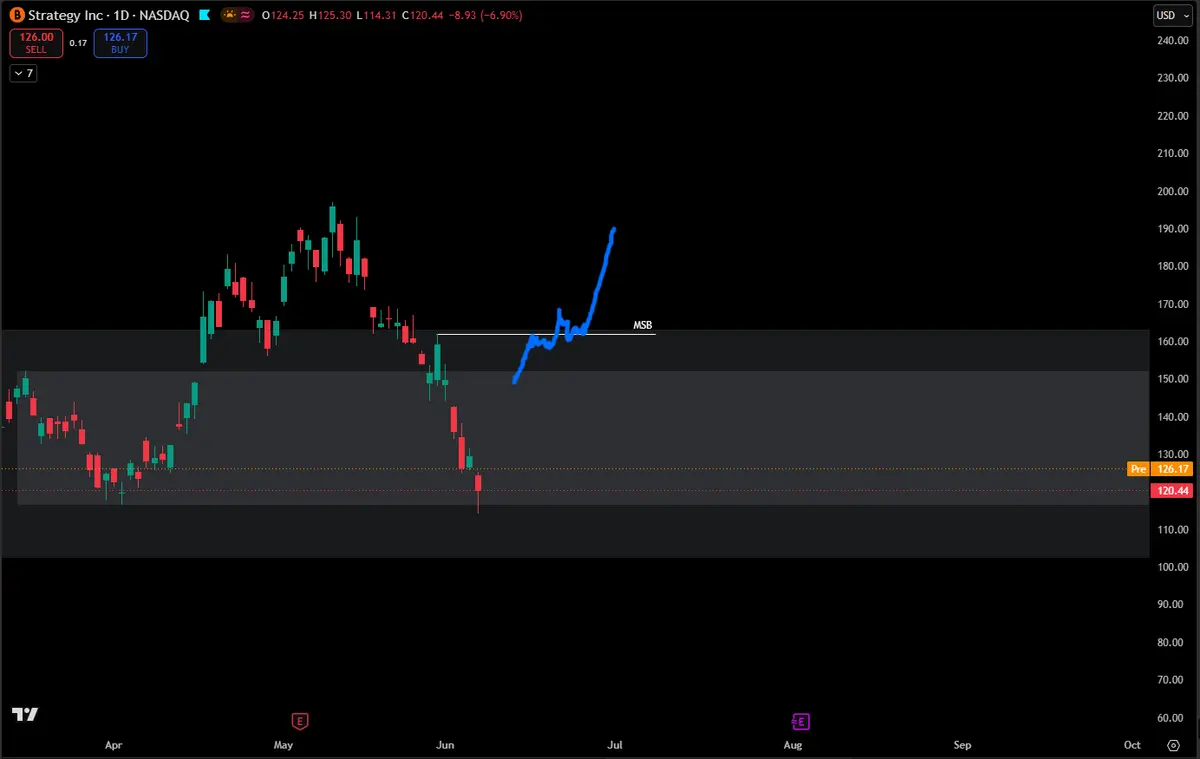Image resolution: width=1200 pixels, height=759 pixels.
Task: Open the red earnings marker near May
Action: [x=298, y=720]
